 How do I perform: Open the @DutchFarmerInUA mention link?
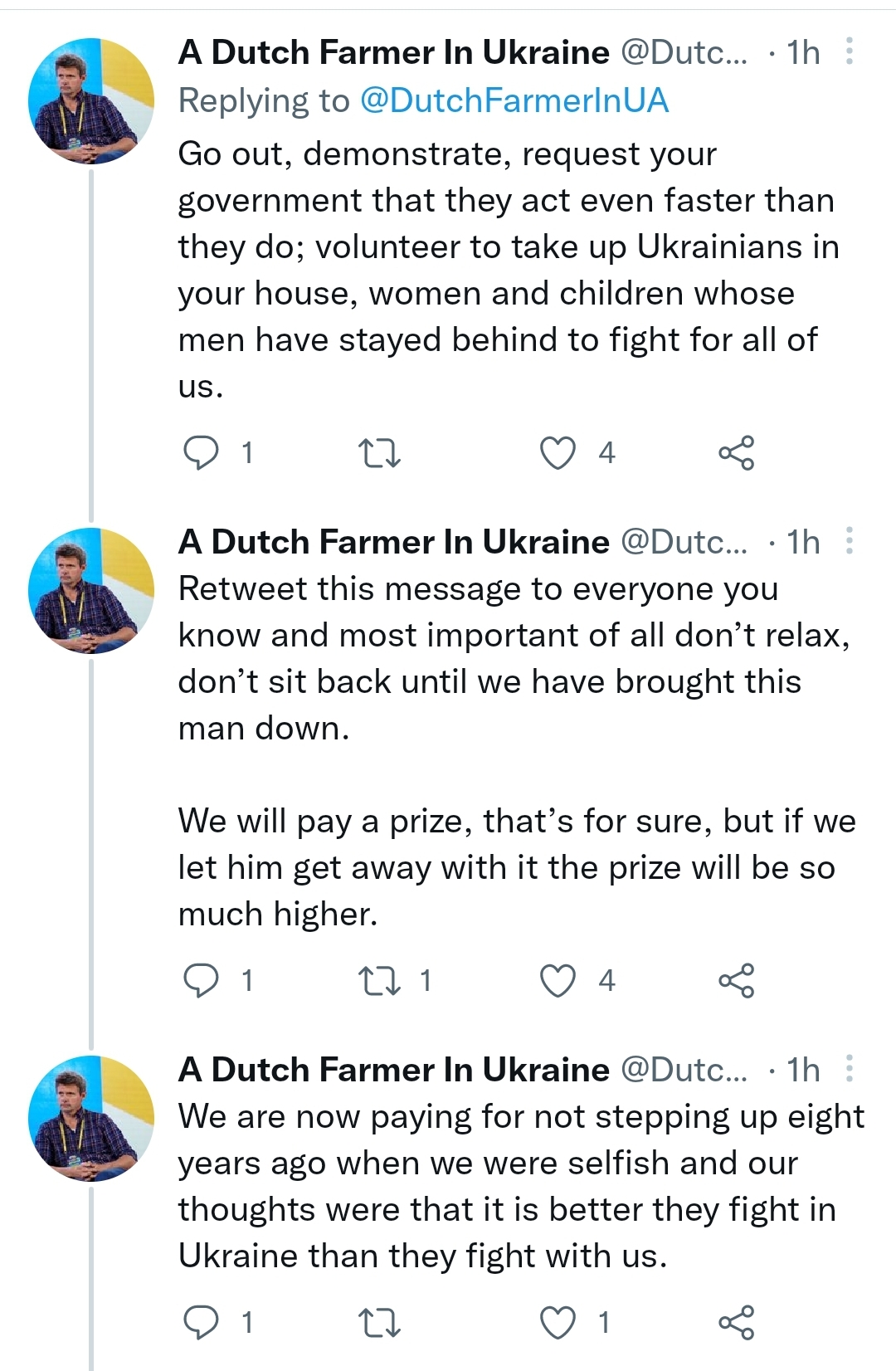[514, 100]
